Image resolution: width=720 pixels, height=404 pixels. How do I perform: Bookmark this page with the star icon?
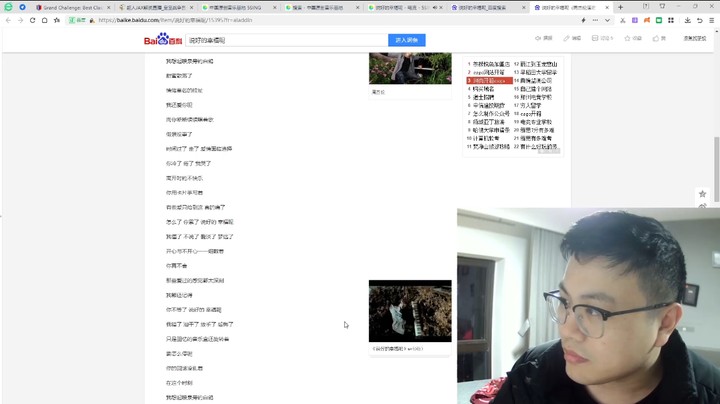point(56,20)
